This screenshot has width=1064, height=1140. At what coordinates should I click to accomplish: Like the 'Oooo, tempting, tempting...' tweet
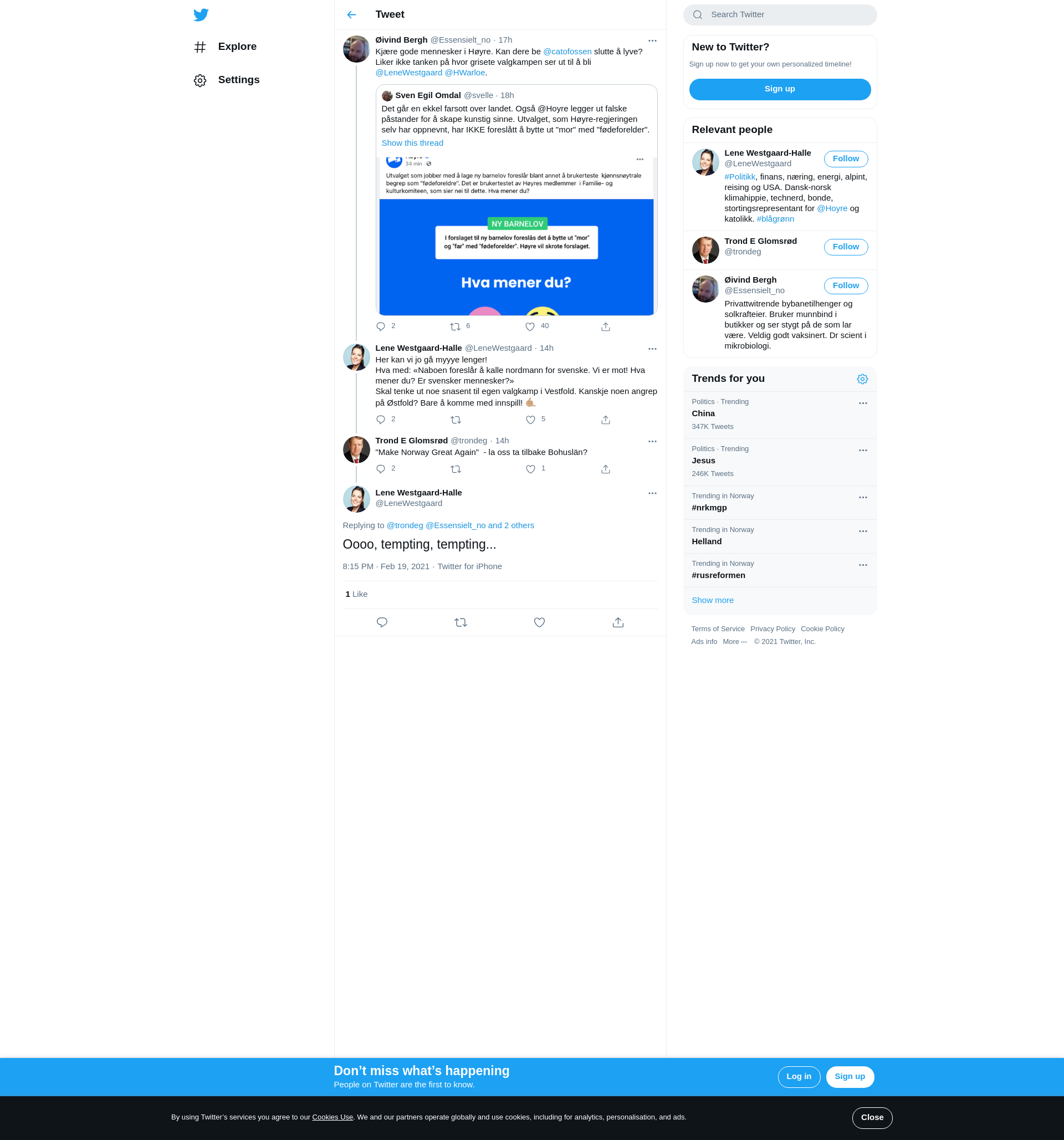tap(539, 622)
